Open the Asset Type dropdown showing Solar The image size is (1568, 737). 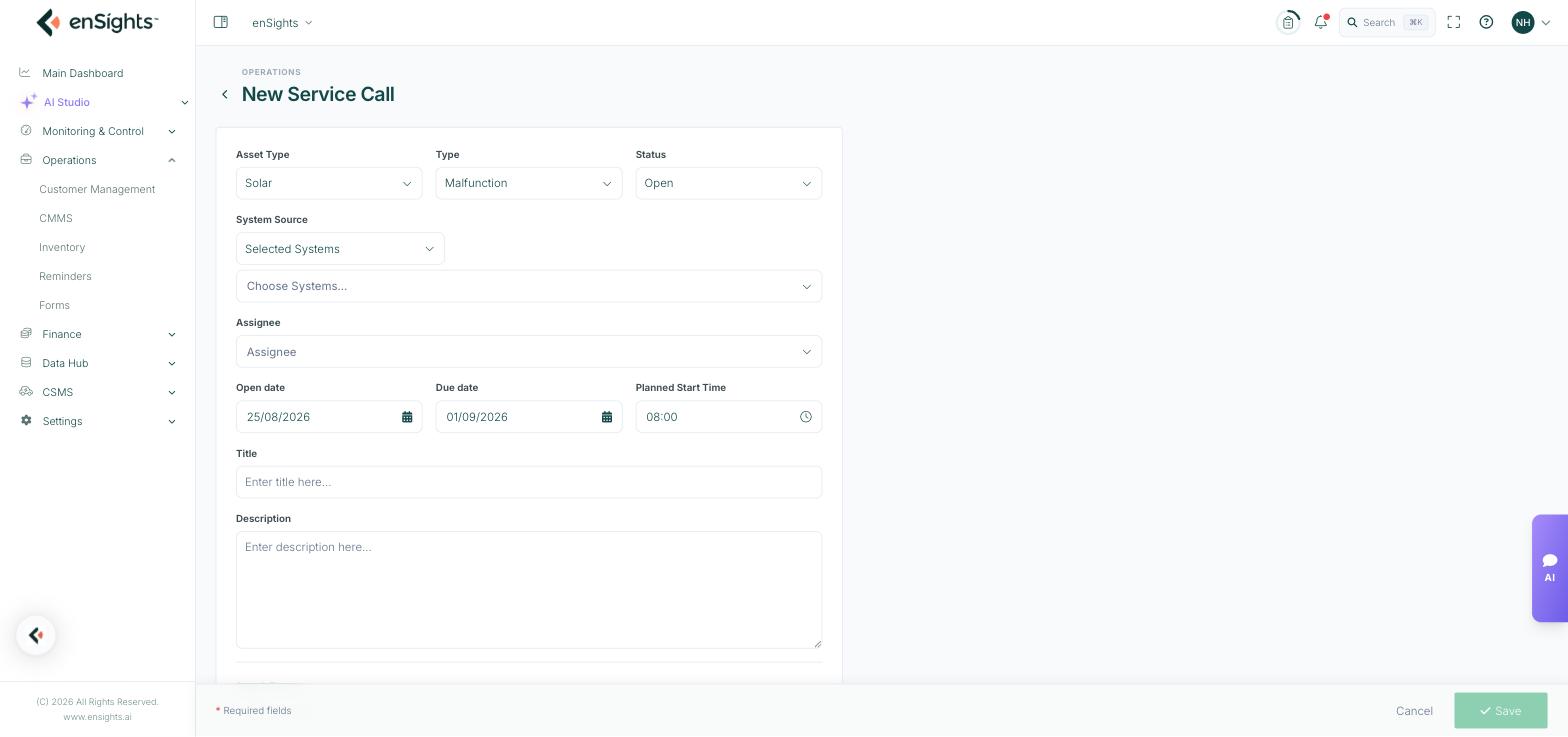point(329,183)
